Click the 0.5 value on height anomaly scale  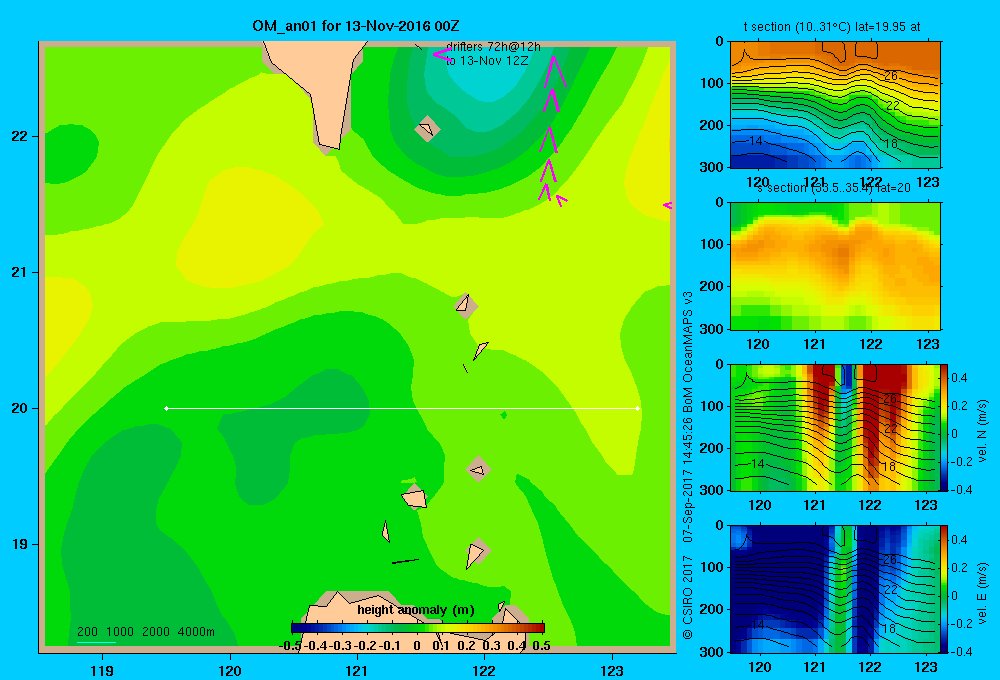(x=541, y=646)
